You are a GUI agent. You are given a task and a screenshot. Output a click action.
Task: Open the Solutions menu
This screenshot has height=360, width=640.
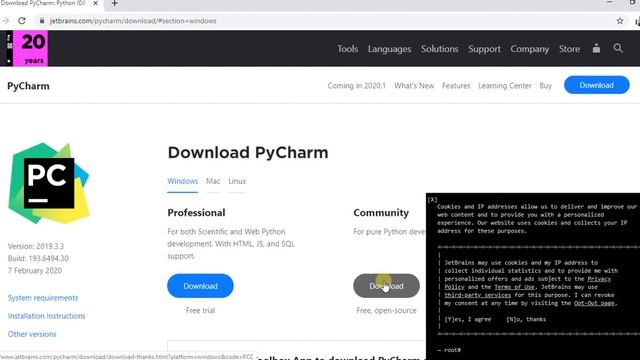point(440,49)
